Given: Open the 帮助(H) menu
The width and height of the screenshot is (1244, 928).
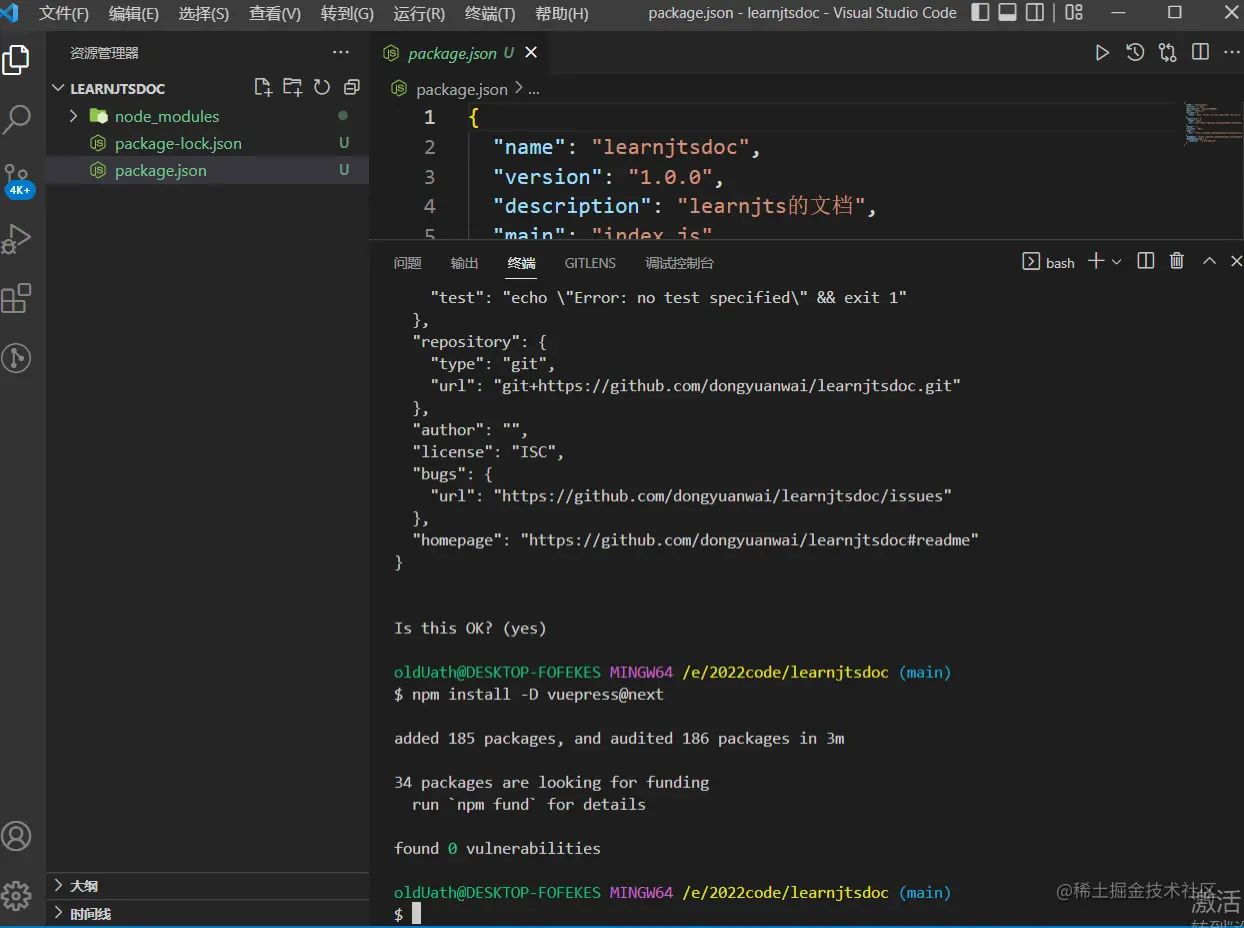Looking at the screenshot, I should pyautogui.click(x=562, y=14).
